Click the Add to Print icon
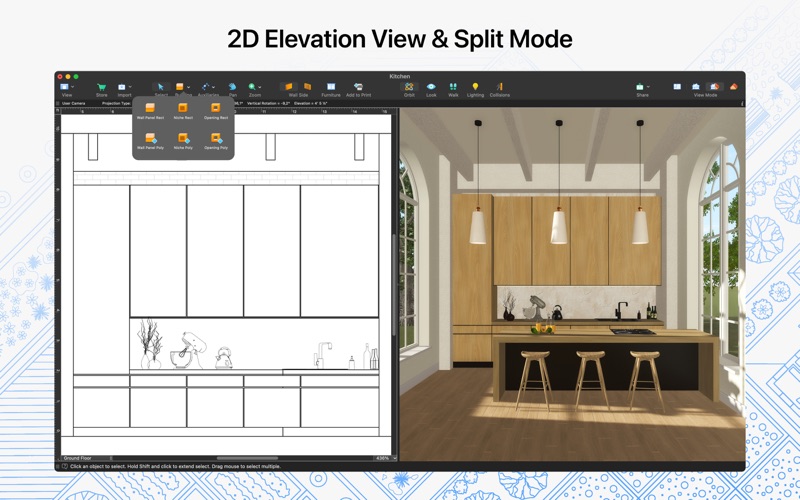This screenshot has width=800, height=500. point(358,87)
